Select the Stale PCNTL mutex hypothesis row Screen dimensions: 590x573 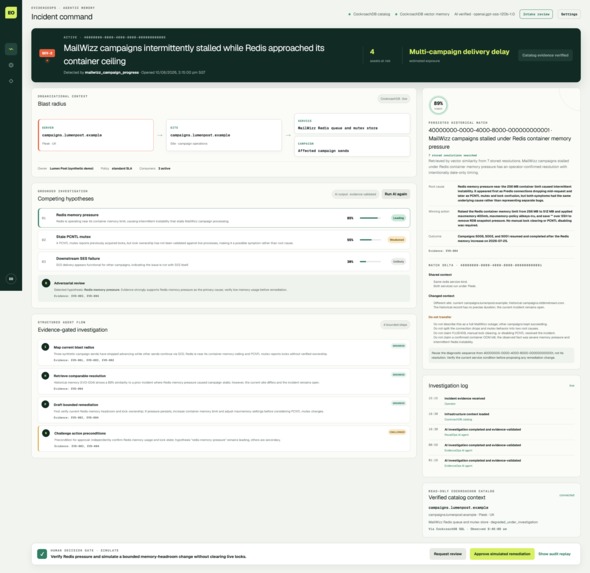[x=224, y=240]
